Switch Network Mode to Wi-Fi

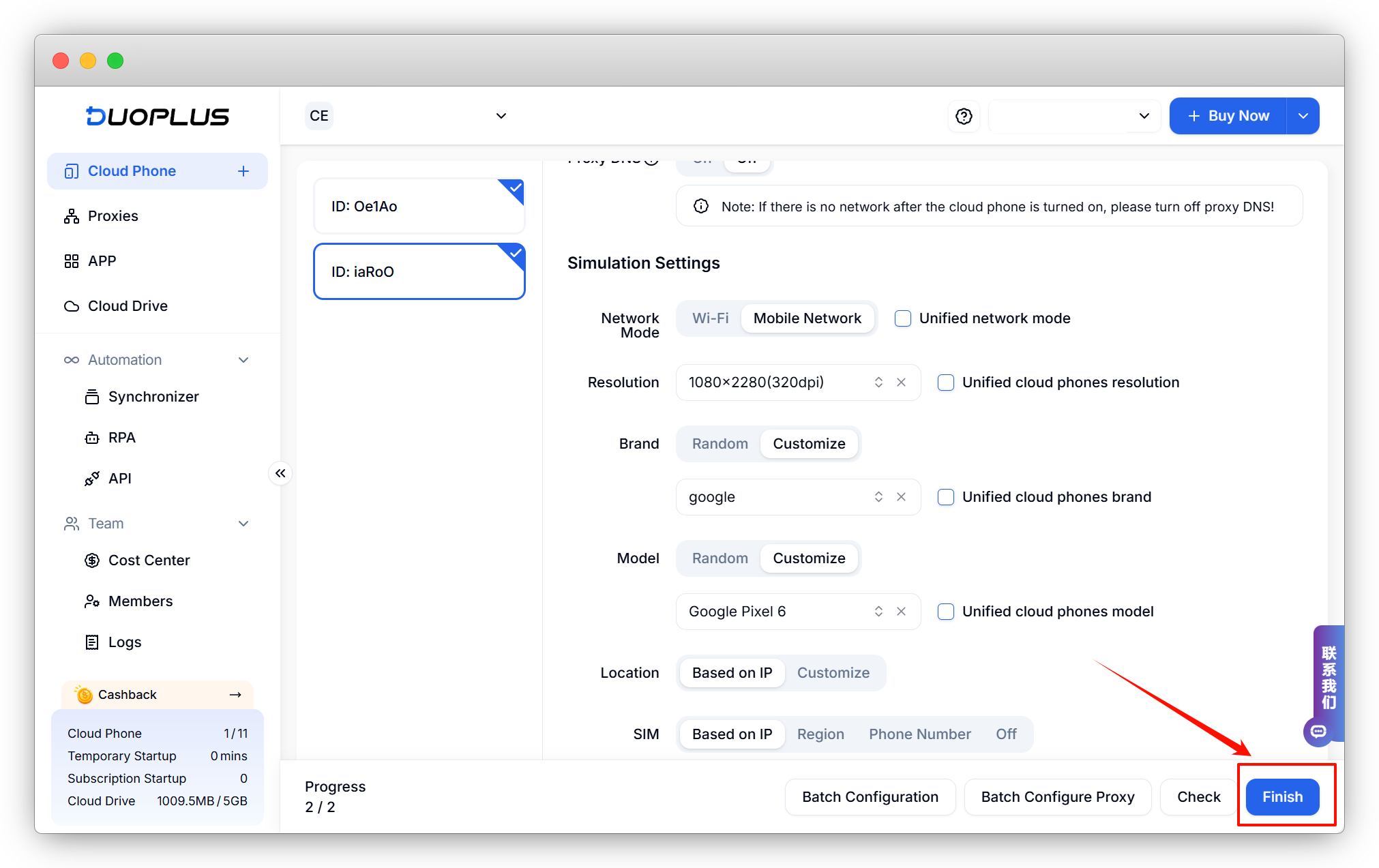click(x=710, y=318)
